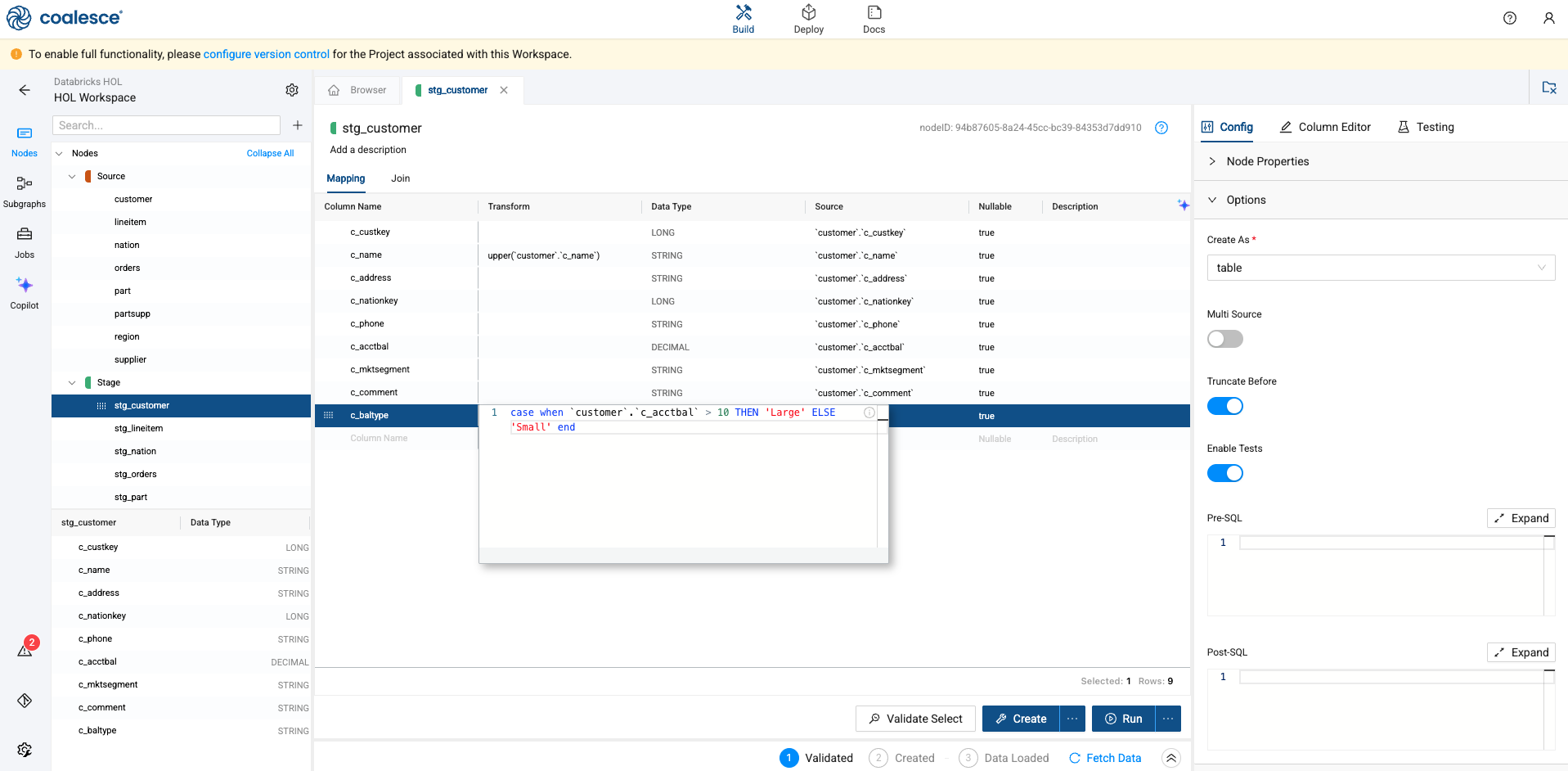1568x771 pixels.
Task: Open the Build section icon
Action: coord(743,12)
